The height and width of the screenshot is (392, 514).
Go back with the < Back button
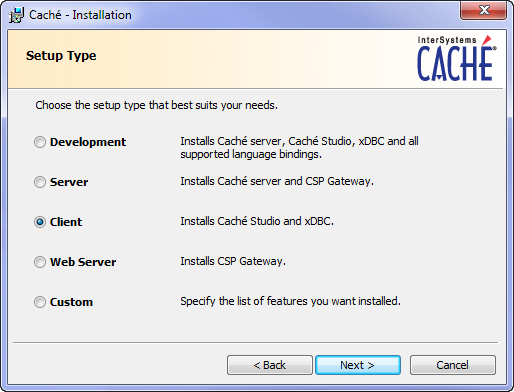270,365
